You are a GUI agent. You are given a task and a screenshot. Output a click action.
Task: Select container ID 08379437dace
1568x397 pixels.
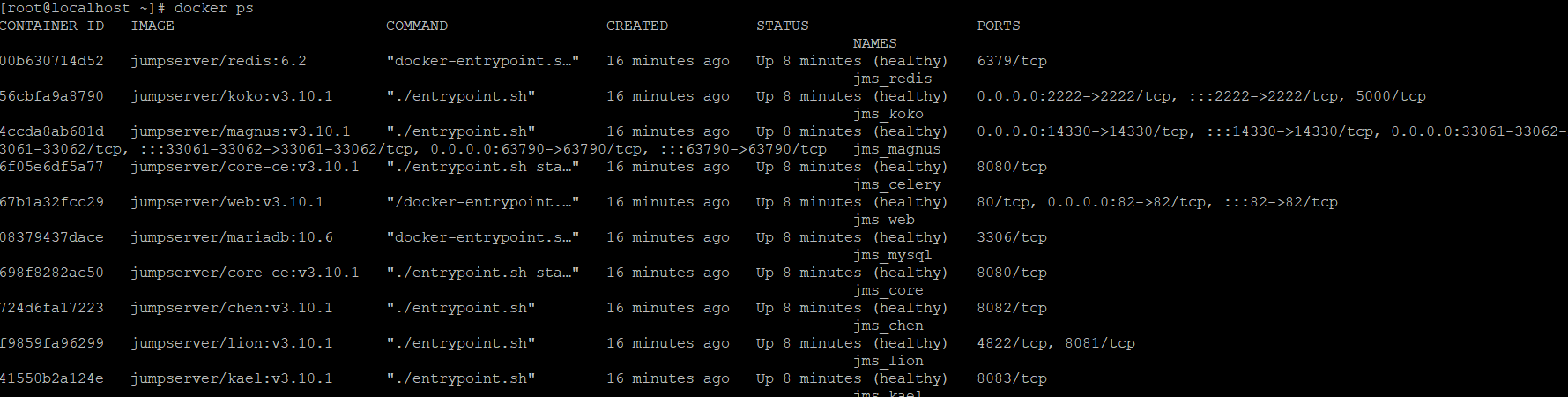pyautogui.click(x=52, y=237)
